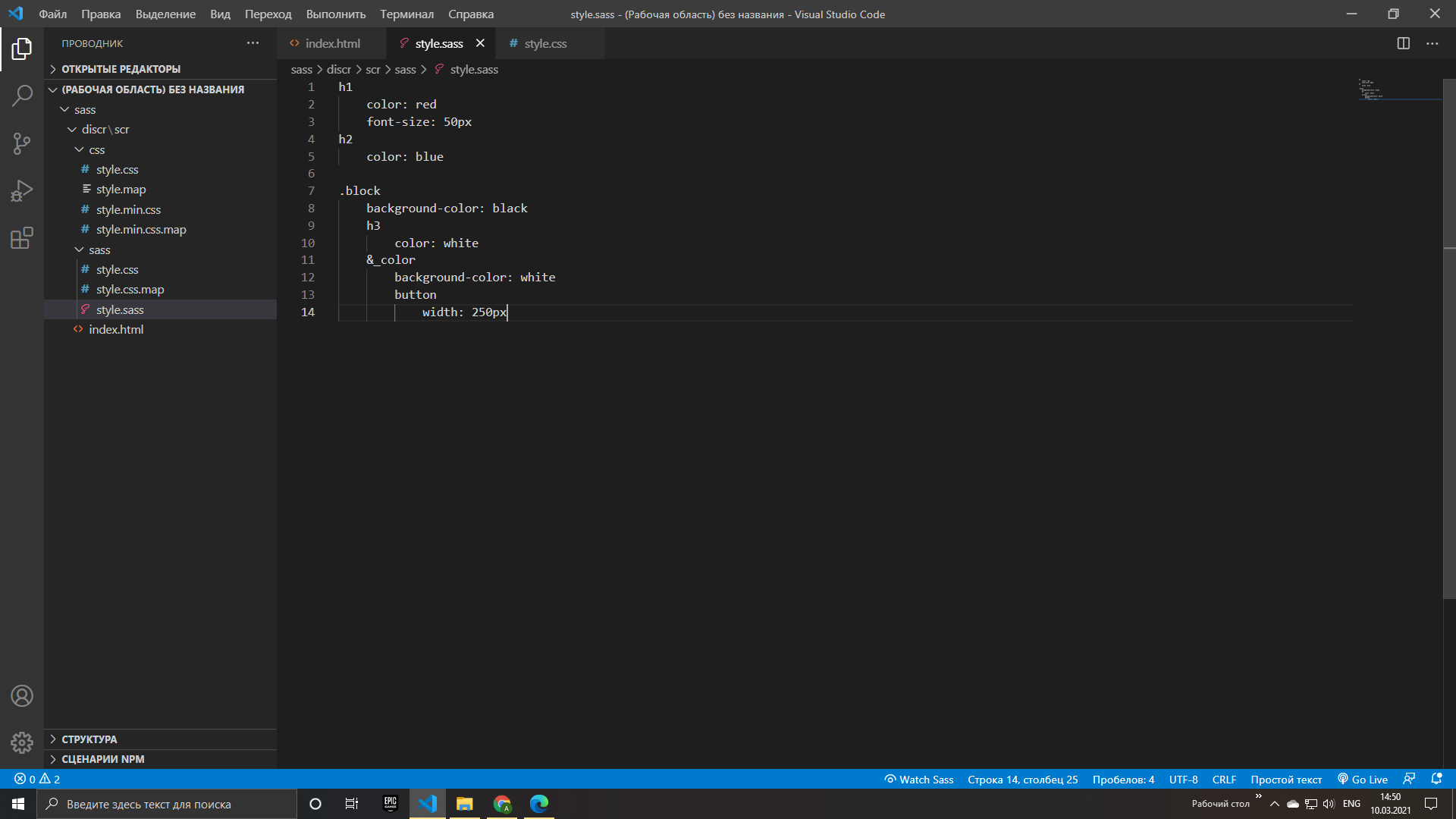Show hidden system tray icons
This screenshot has height=819, width=1456.
click(x=1275, y=804)
